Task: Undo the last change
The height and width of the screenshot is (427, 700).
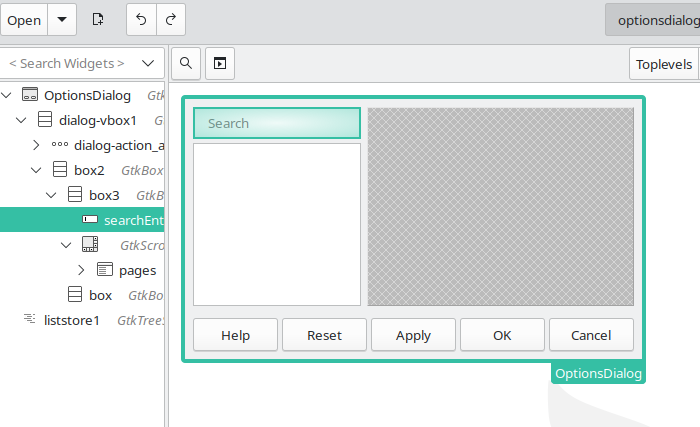Action: point(141,20)
